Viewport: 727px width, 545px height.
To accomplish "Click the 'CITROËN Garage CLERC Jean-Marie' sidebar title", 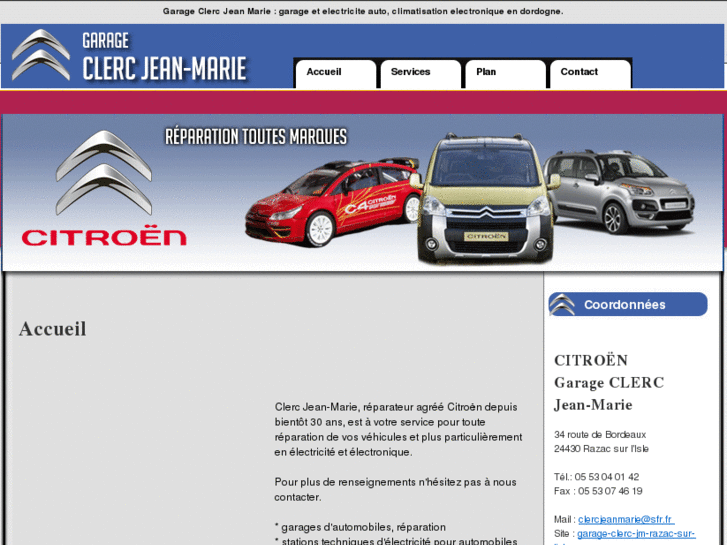I will [x=609, y=382].
